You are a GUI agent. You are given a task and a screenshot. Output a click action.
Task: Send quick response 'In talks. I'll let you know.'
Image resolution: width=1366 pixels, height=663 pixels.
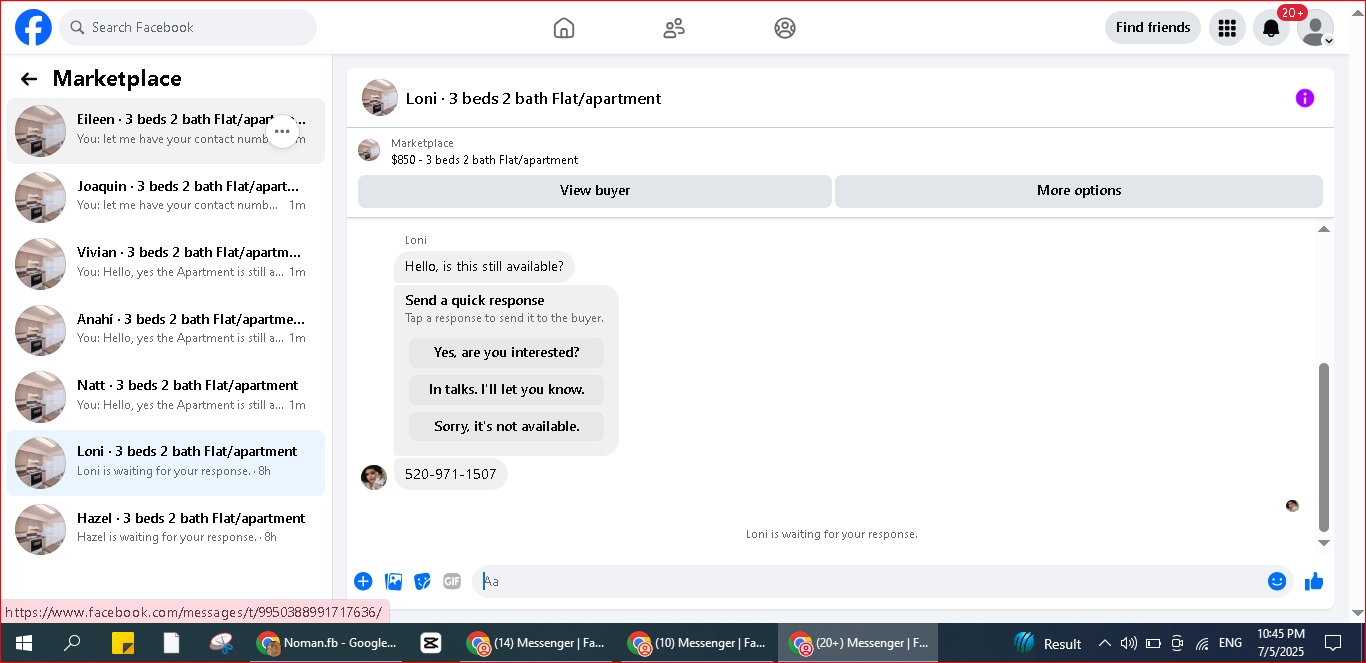coord(507,390)
